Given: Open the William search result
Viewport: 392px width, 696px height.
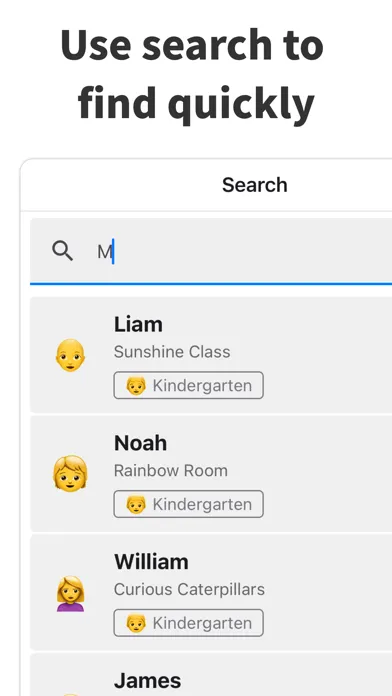Looking at the screenshot, I should (x=211, y=592).
